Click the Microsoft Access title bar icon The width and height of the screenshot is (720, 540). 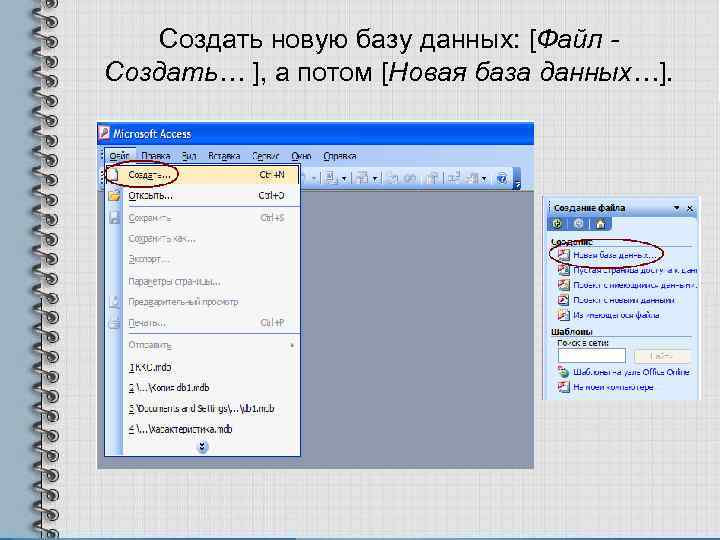105,134
